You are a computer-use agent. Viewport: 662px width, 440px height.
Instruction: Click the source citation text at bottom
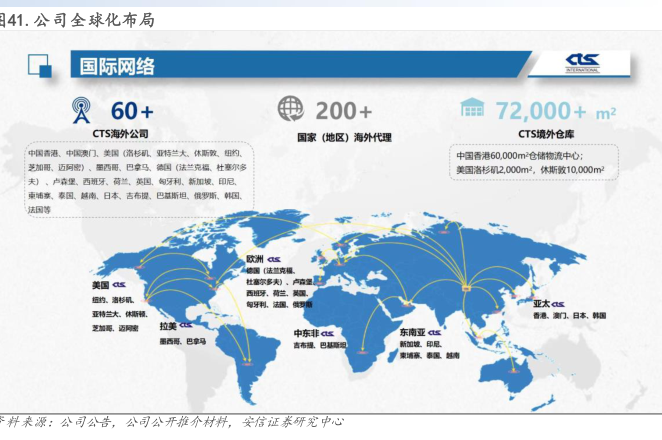(178, 422)
